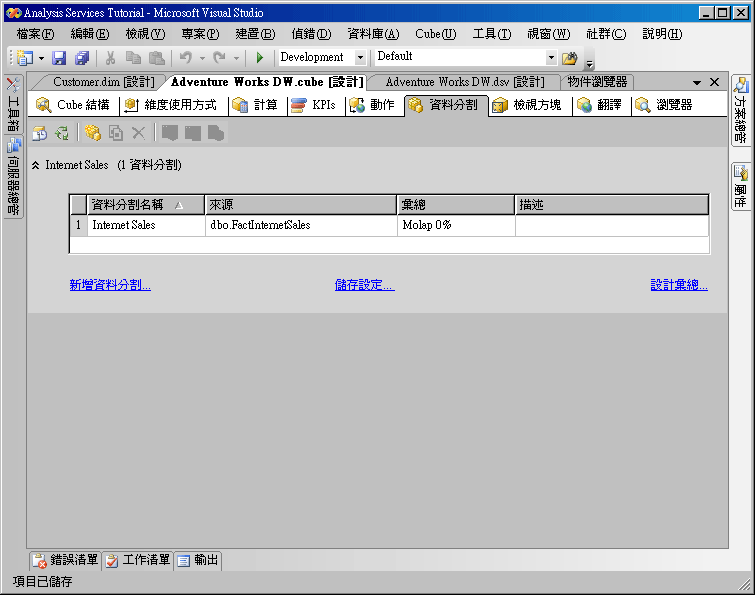Switch to 動作 tab

point(372,105)
